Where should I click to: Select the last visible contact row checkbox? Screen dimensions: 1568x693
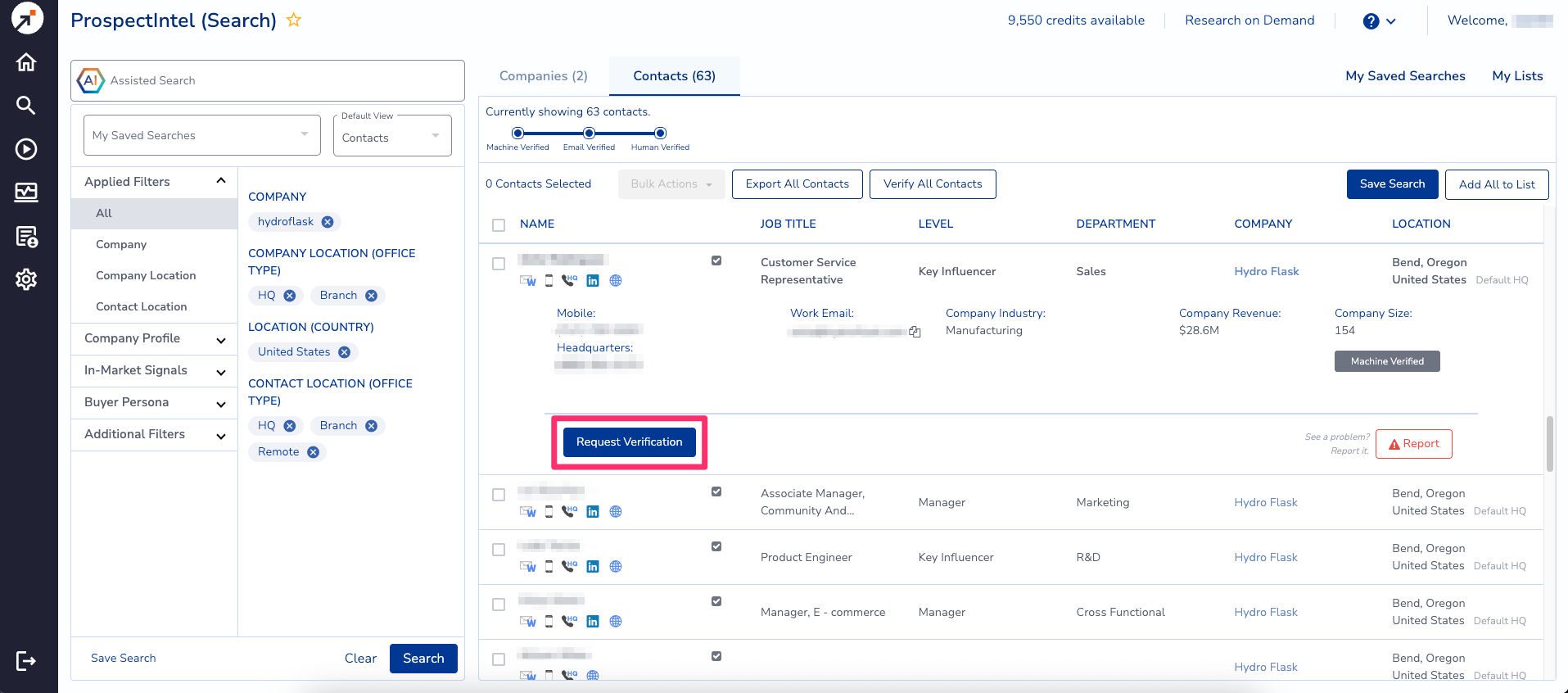tap(499, 659)
